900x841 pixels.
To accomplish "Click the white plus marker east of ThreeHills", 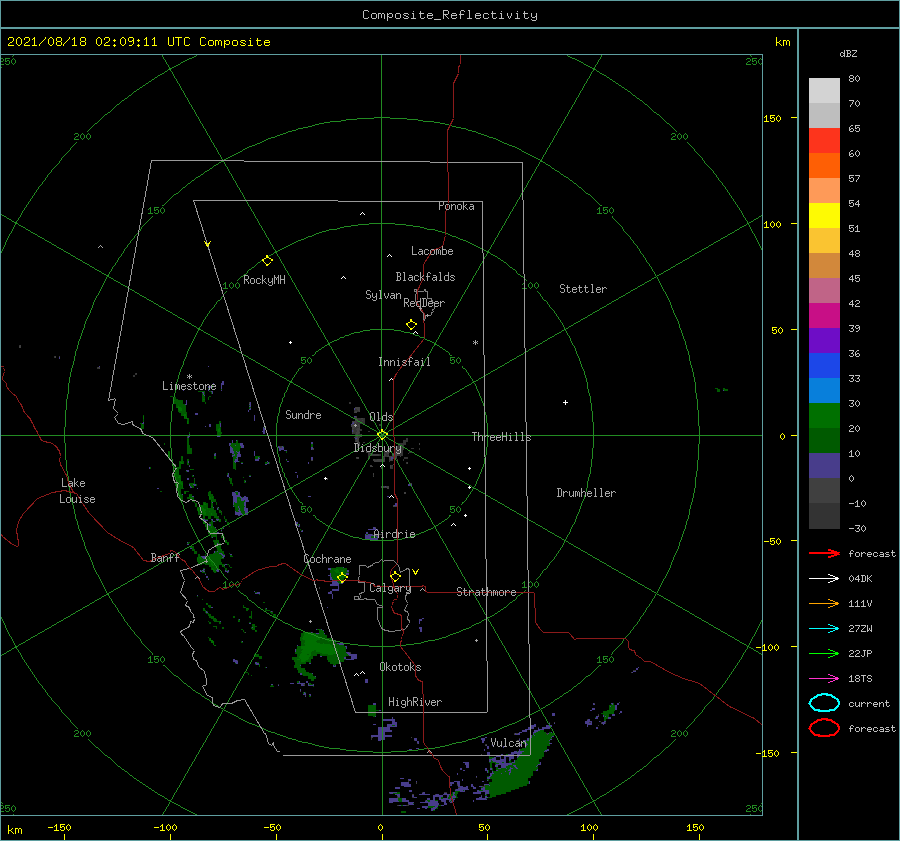I will pyautogui.click(x=565, y=402).
